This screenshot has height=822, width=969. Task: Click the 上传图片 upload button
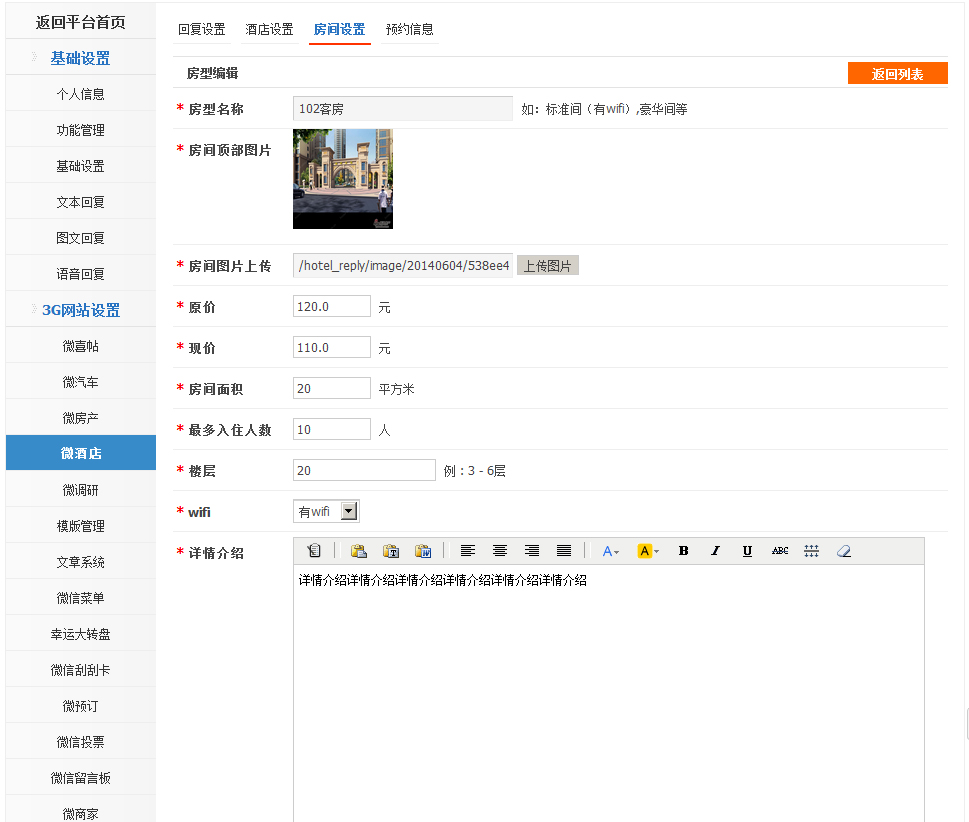click(x=548, y=266)
